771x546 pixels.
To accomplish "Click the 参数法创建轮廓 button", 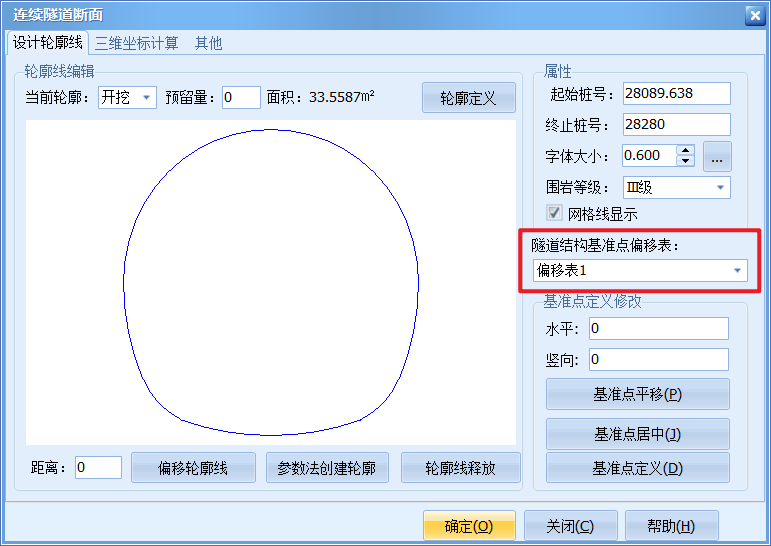I will point(327,468).
